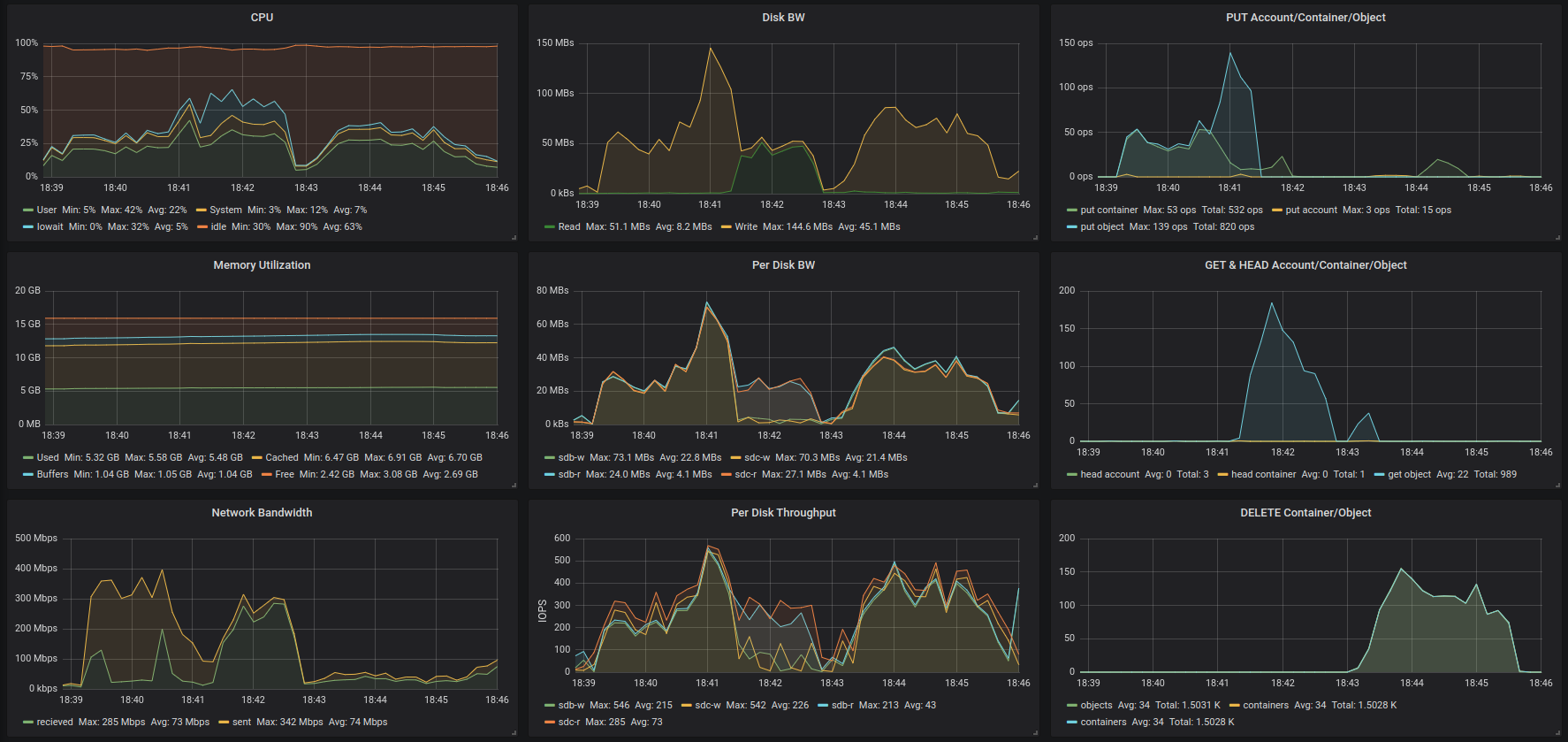Click the blue put object legend line
Screen dimensions: 1568x742
coord(1072,227)
